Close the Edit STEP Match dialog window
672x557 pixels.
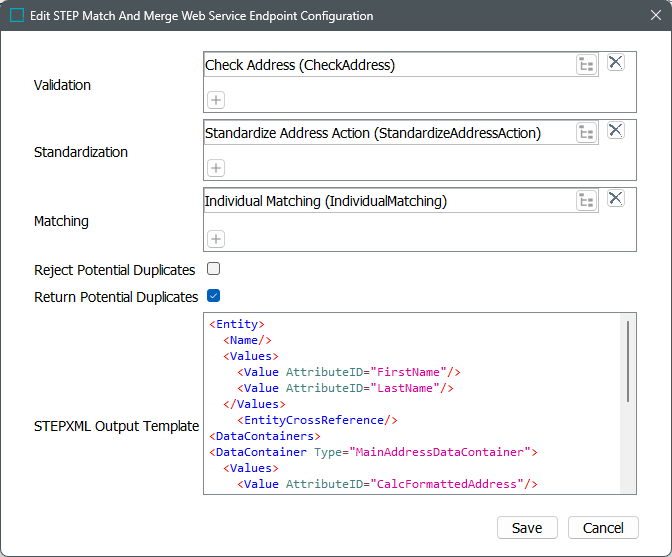click(647, 16)
